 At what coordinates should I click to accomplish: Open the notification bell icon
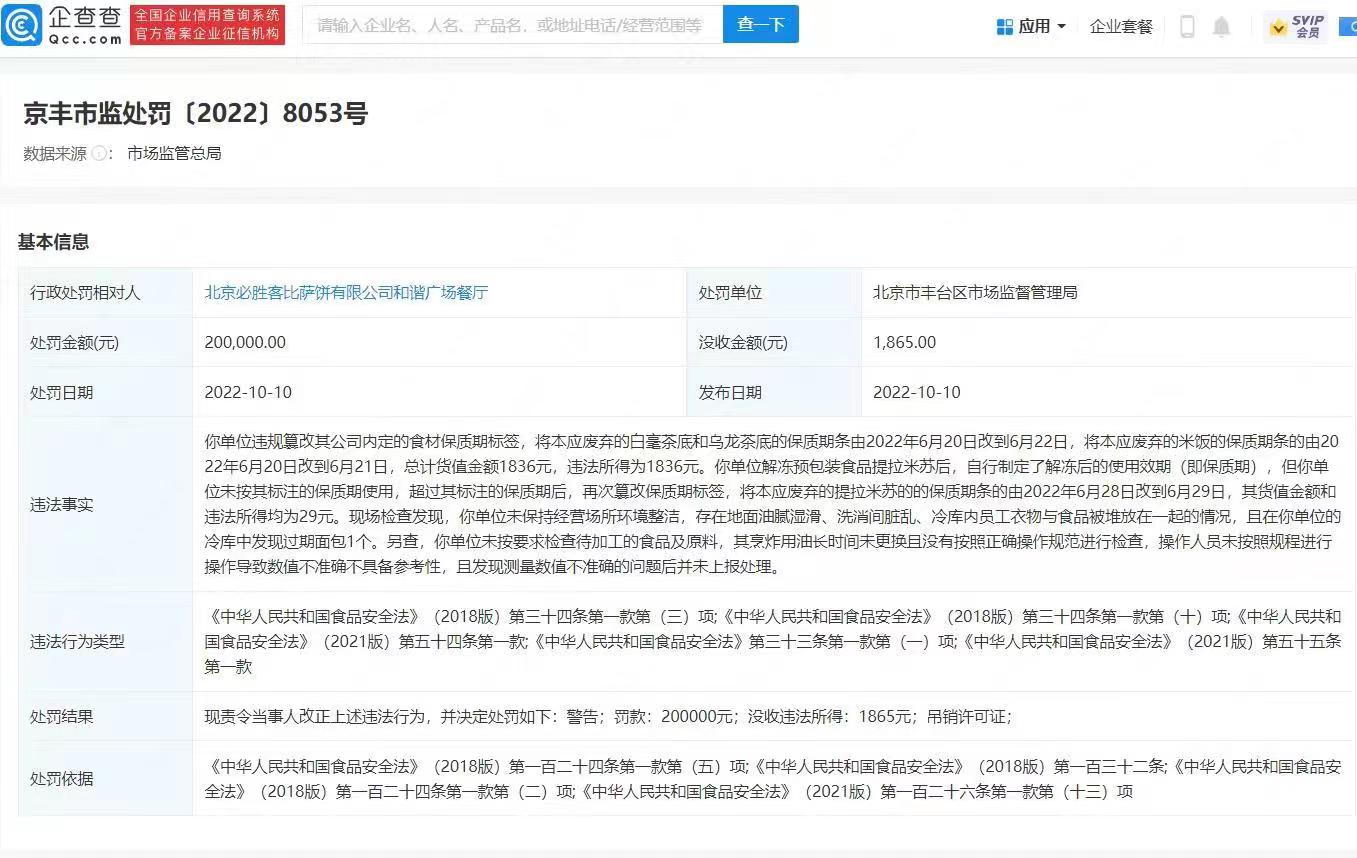[1221, 27]
